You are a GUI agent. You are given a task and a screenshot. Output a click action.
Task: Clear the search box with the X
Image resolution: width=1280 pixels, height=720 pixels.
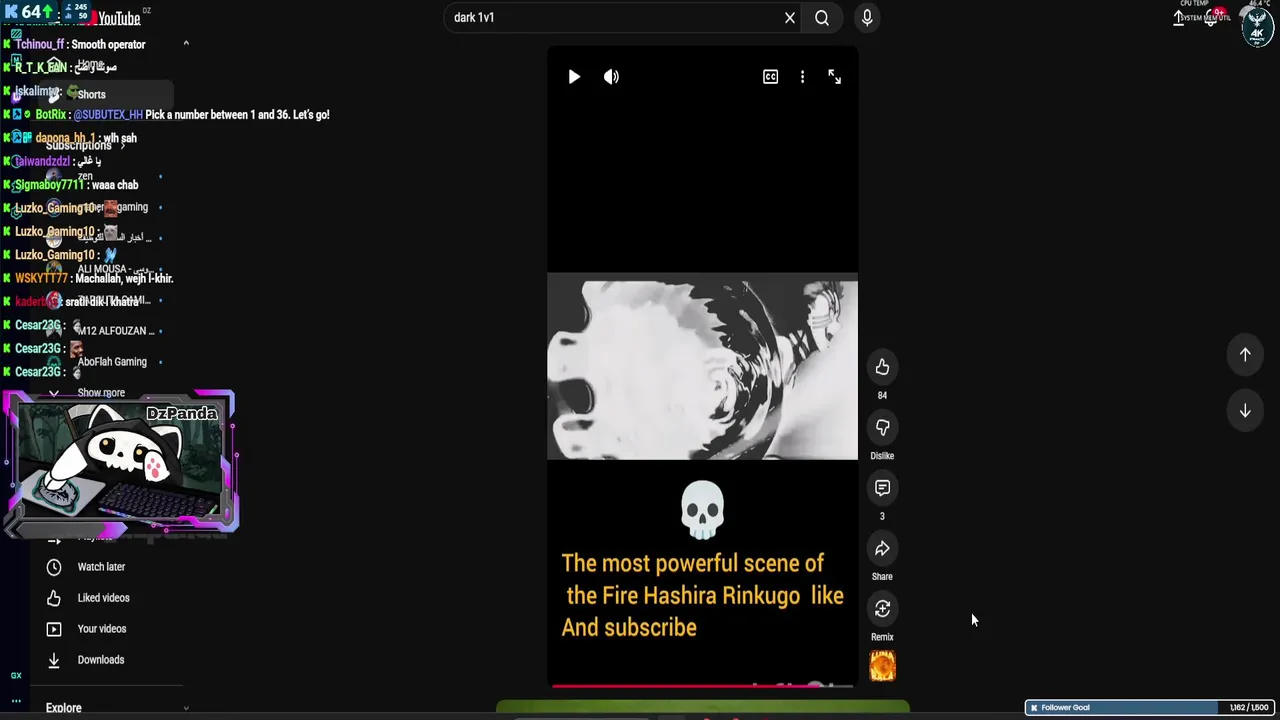click(790, 17)
